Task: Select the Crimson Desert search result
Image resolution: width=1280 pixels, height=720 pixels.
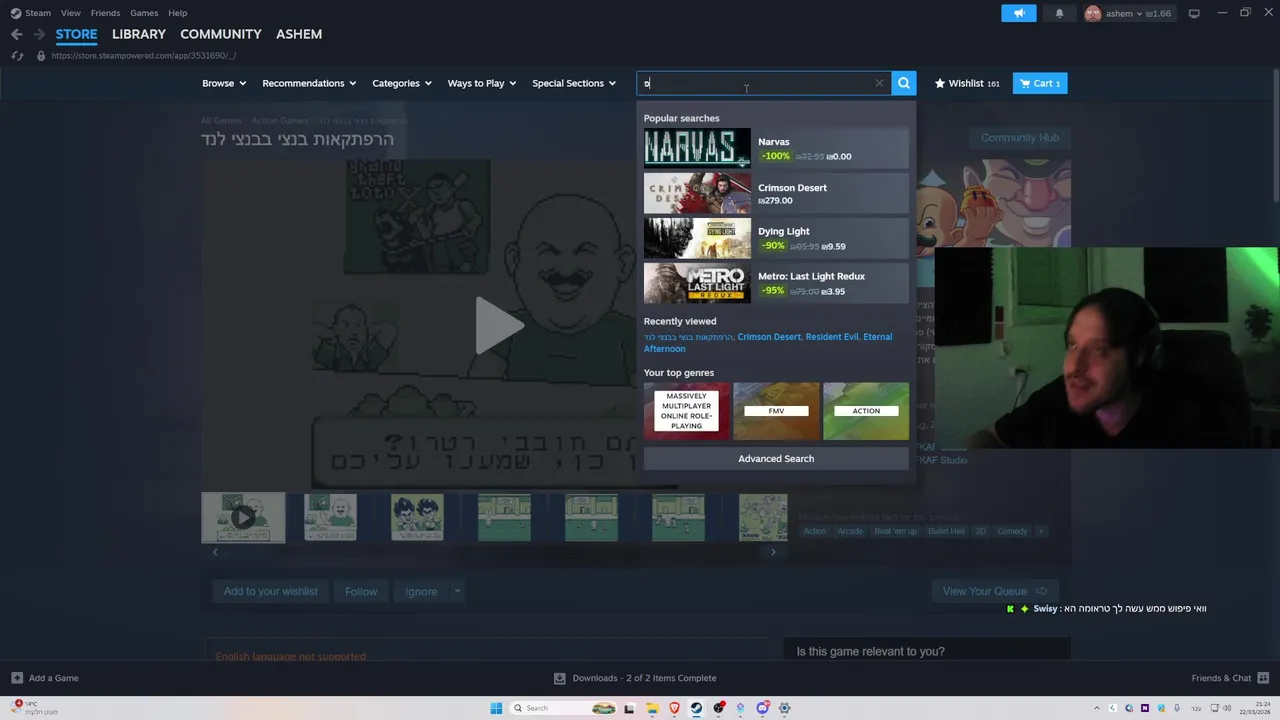Action: point(776,194)
